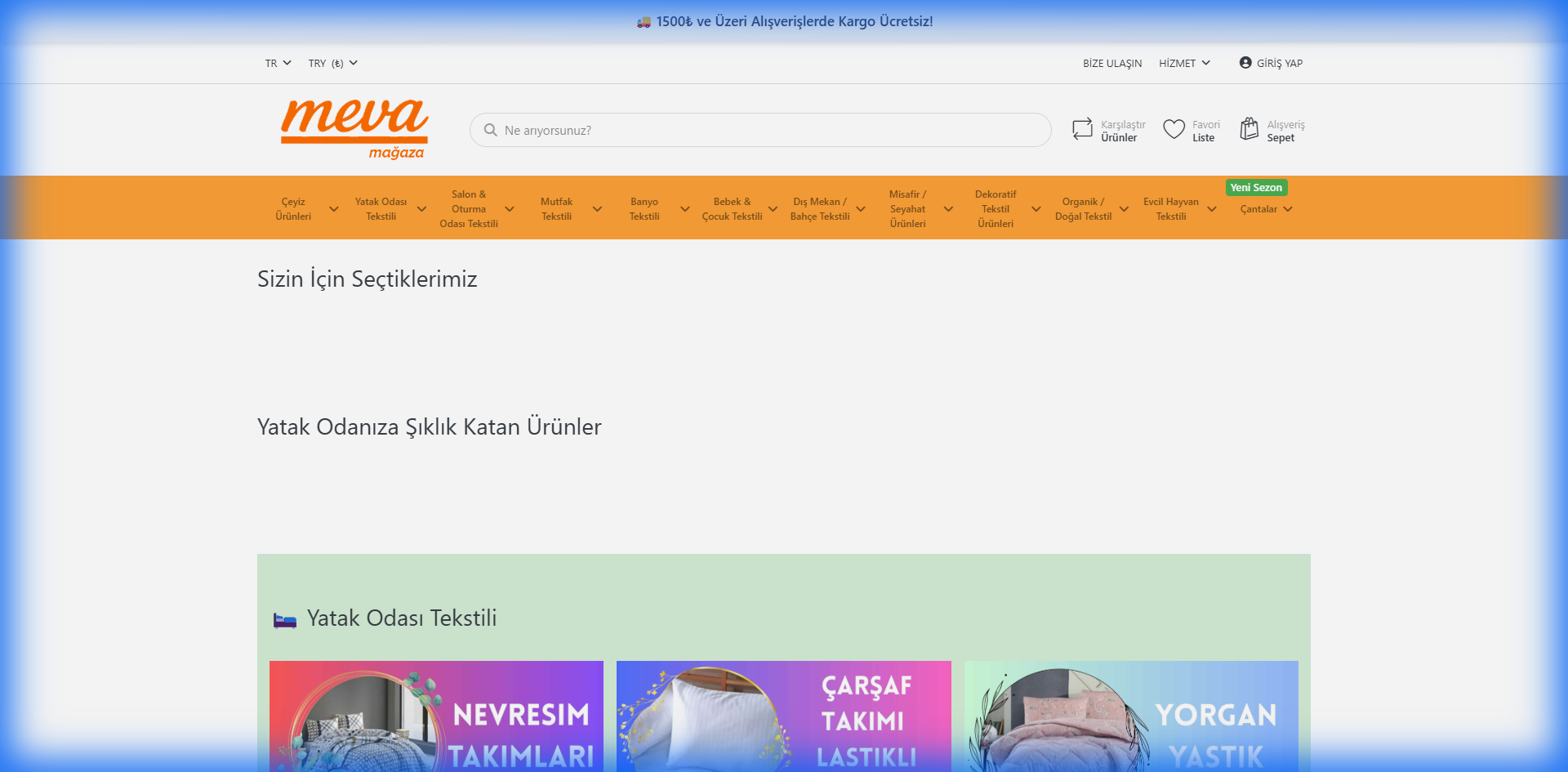Click the BİZE ULAŞIN link

coord(1112,63)
